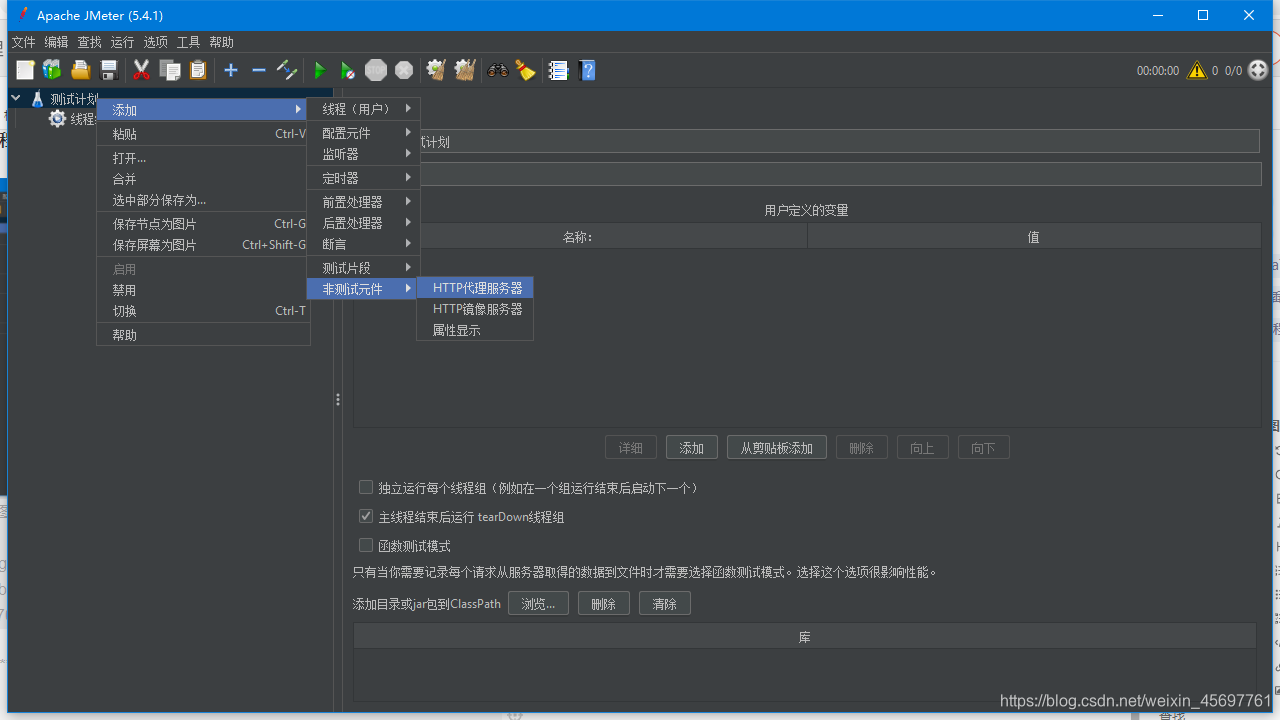Click the Stop test icon
1280x720 pixels.
point(376,70)
